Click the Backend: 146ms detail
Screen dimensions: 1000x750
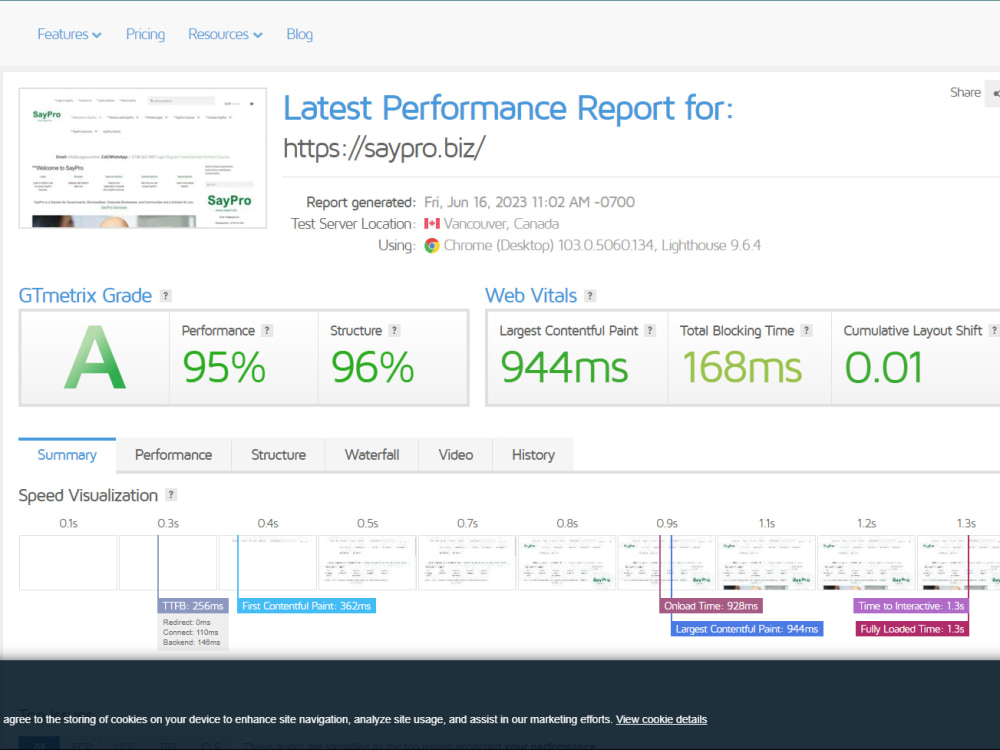tap(191, 642)
